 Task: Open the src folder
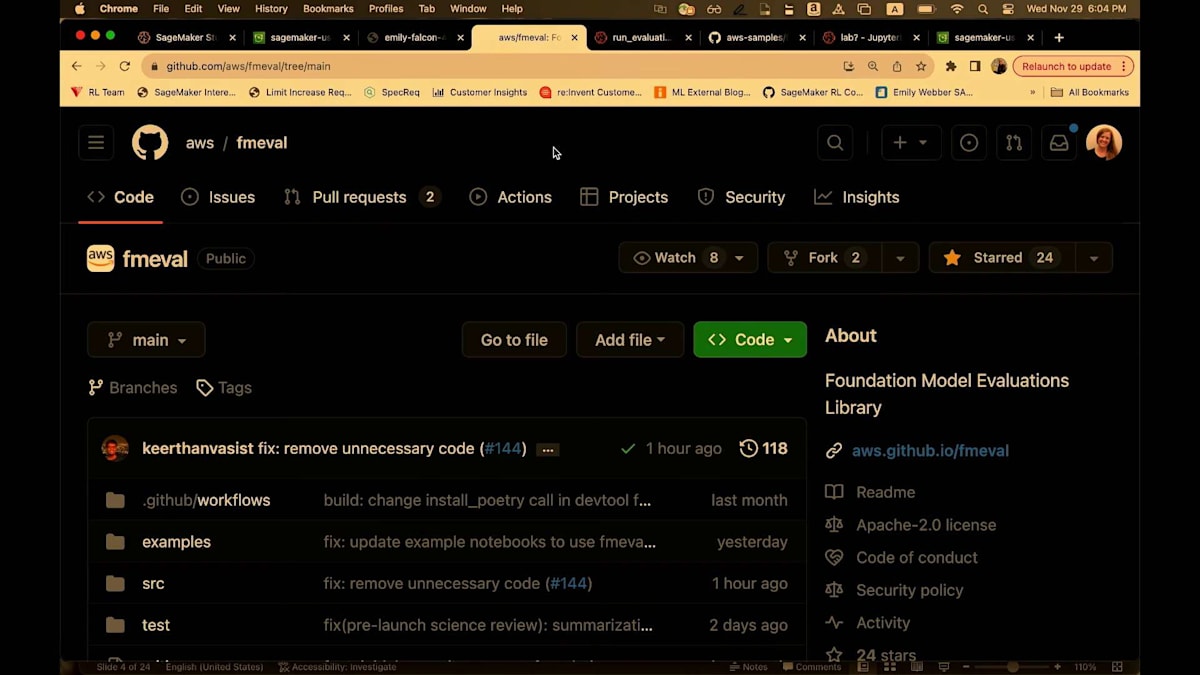click(153, 584)
